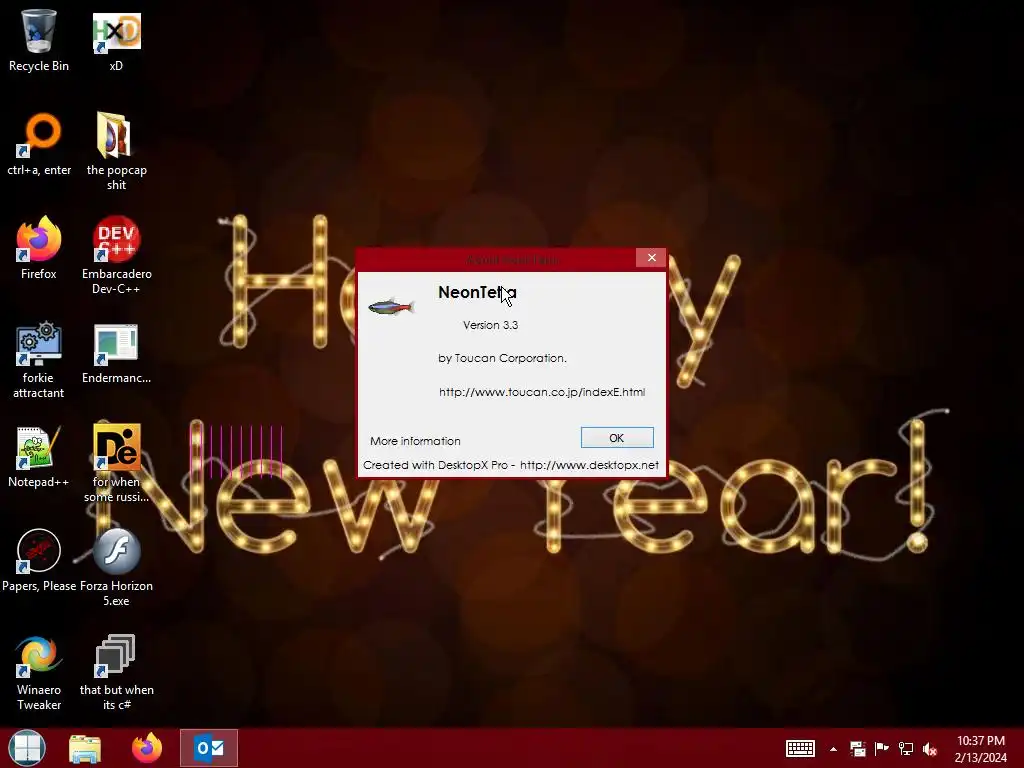Click the neon tetra fish image in dialog
The width and height of the screenshot is (1024, 768).
[x=391, y=306]
